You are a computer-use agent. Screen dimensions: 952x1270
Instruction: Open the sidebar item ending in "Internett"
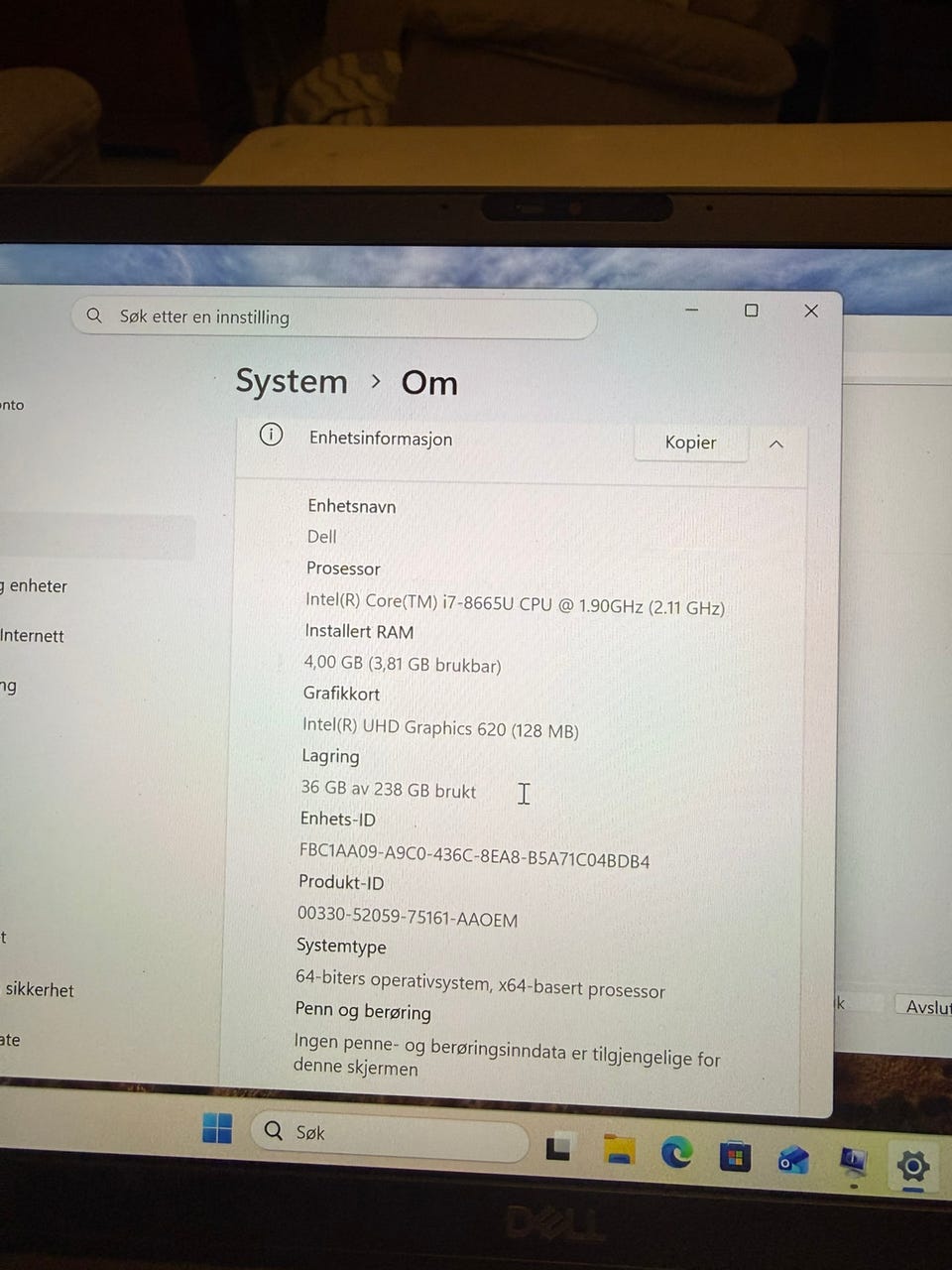tap(33, 636)
